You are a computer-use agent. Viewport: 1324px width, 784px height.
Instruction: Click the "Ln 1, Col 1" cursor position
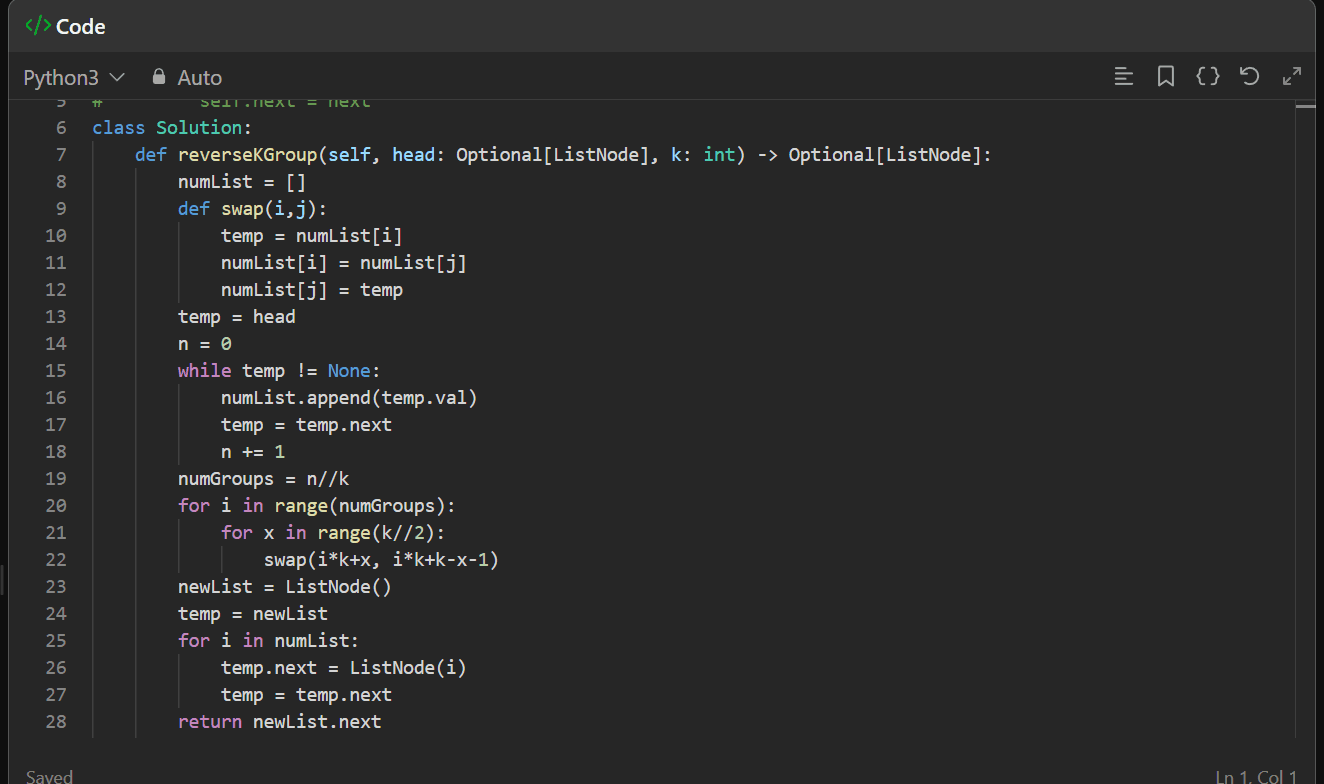tap(1256, 776)
